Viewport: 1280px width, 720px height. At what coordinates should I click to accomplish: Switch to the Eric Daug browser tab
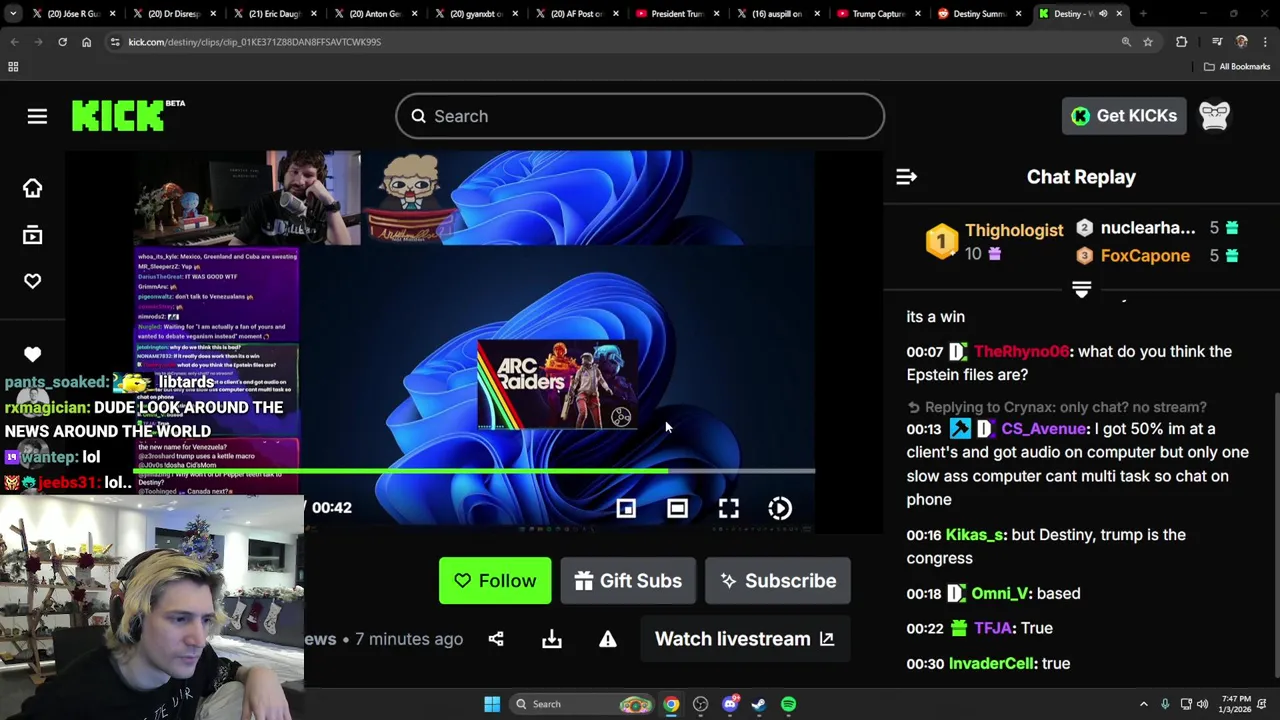click(x=273, y=14)
